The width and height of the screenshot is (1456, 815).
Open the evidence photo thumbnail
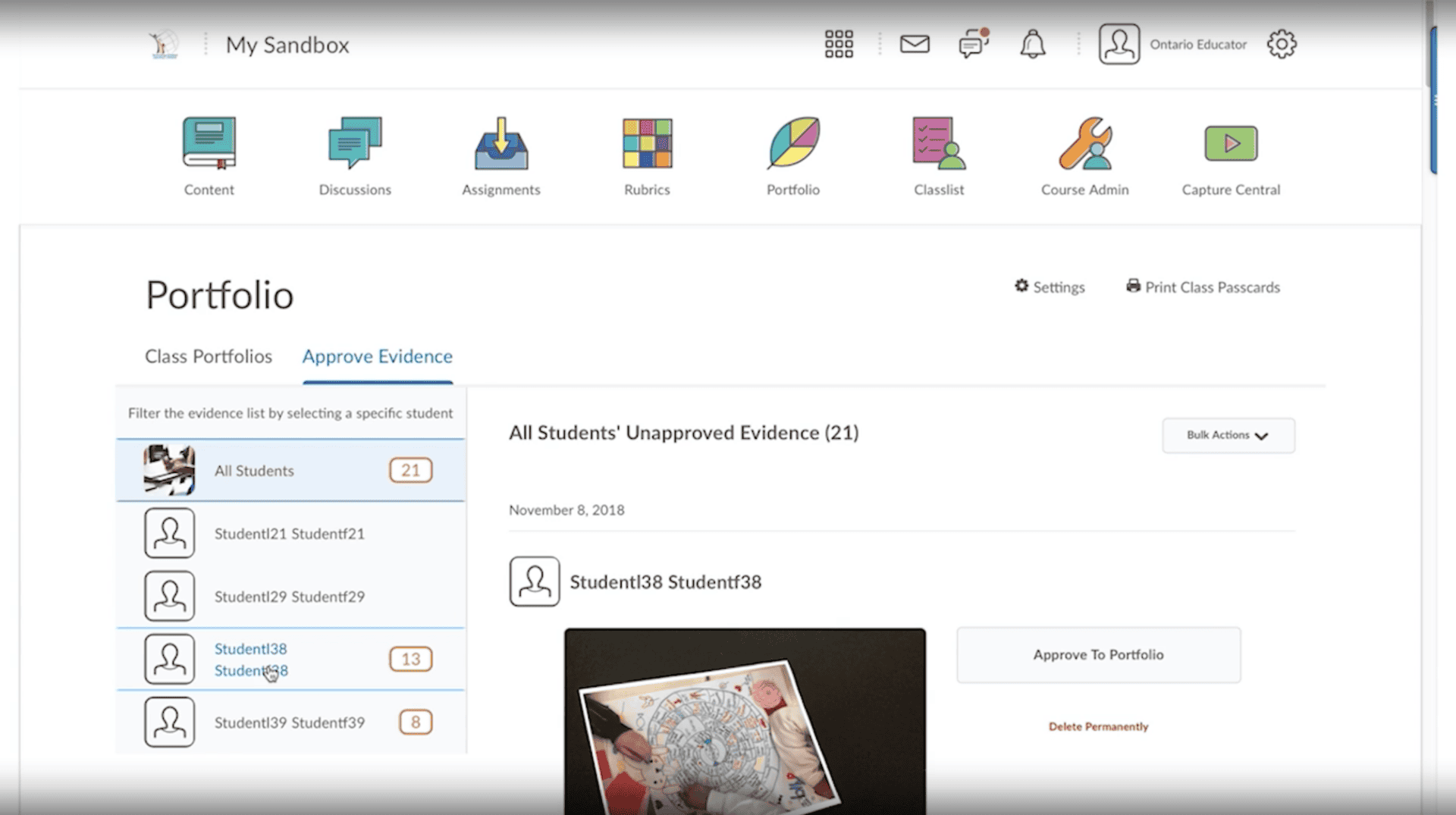[744, 720]
